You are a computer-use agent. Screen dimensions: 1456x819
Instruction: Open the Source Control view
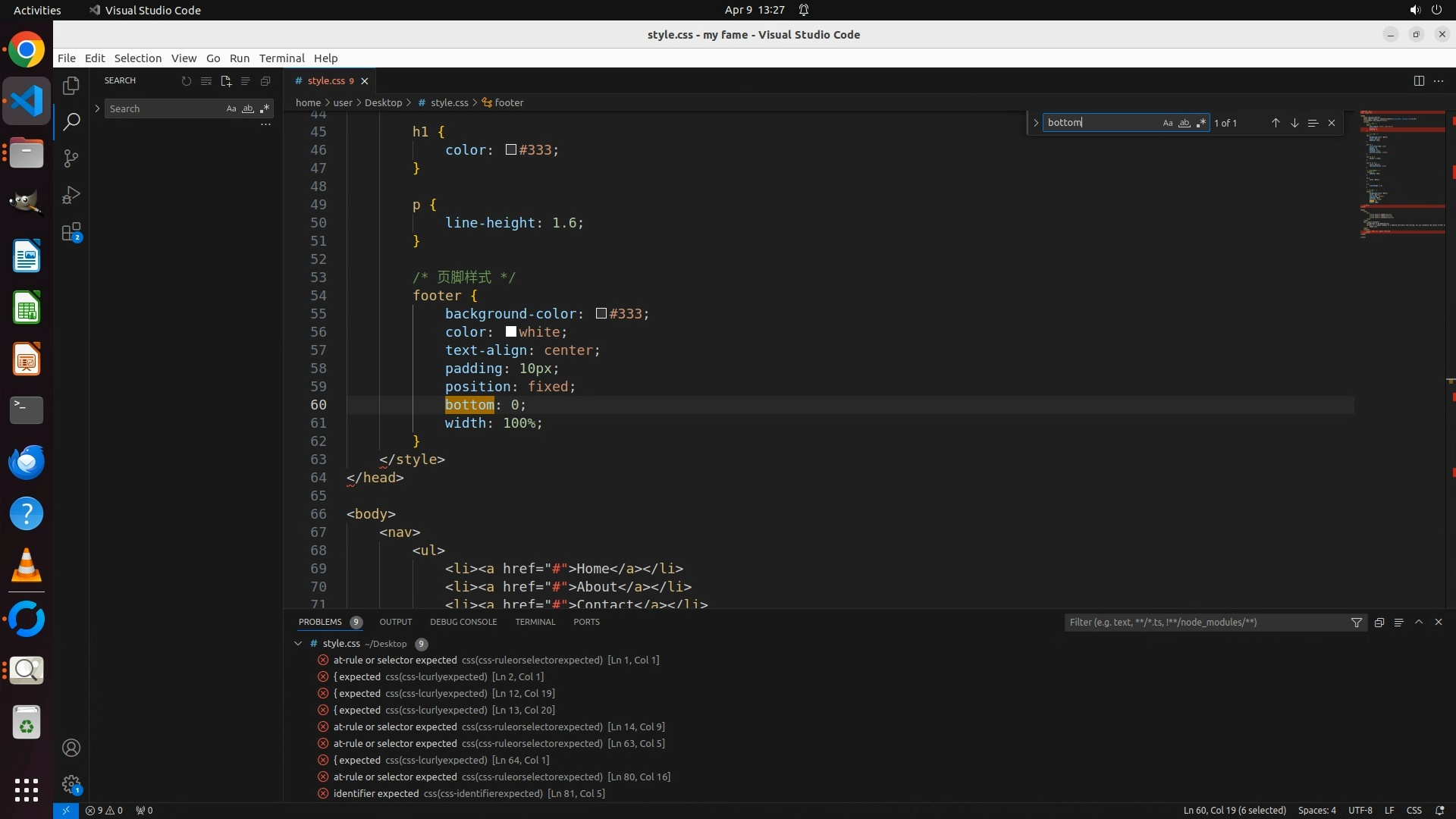click(x=71, y=158)
